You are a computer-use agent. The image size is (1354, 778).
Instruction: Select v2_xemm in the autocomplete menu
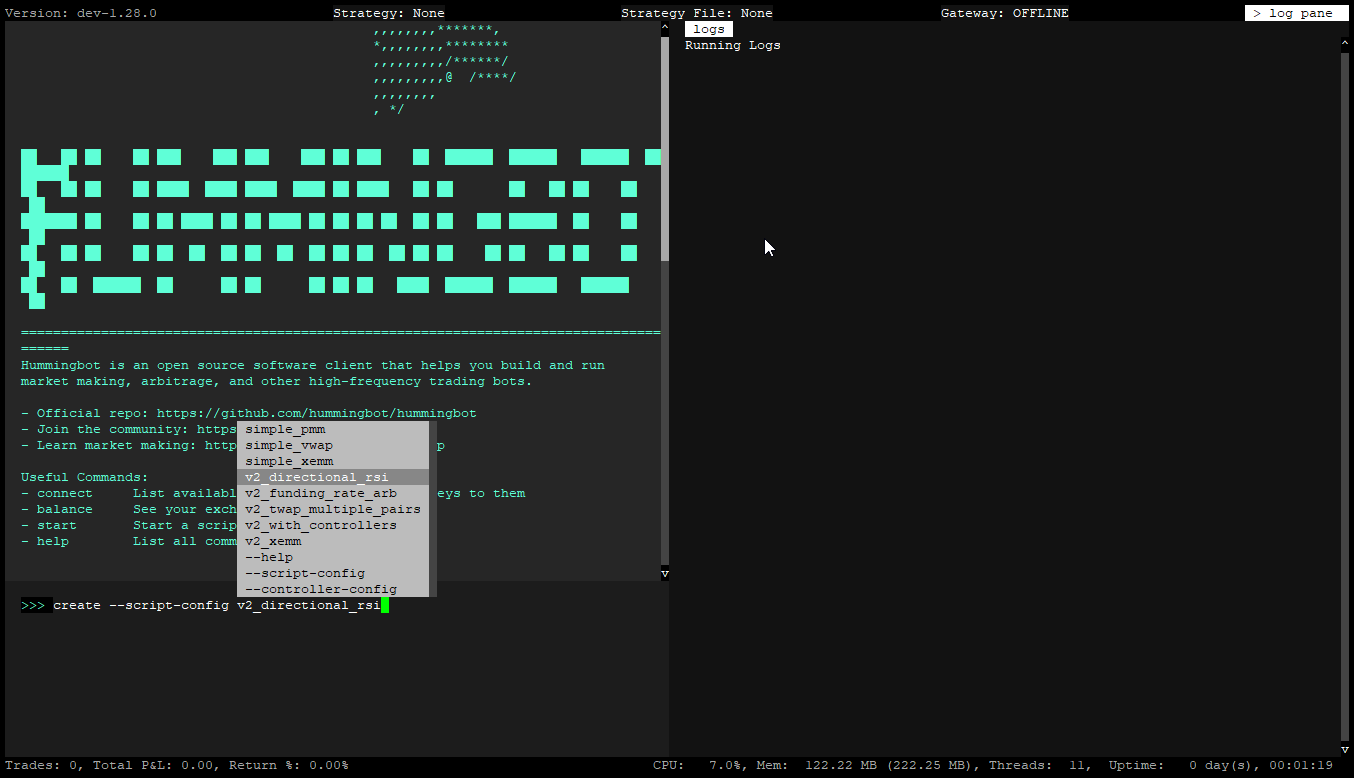click(273, 541)
